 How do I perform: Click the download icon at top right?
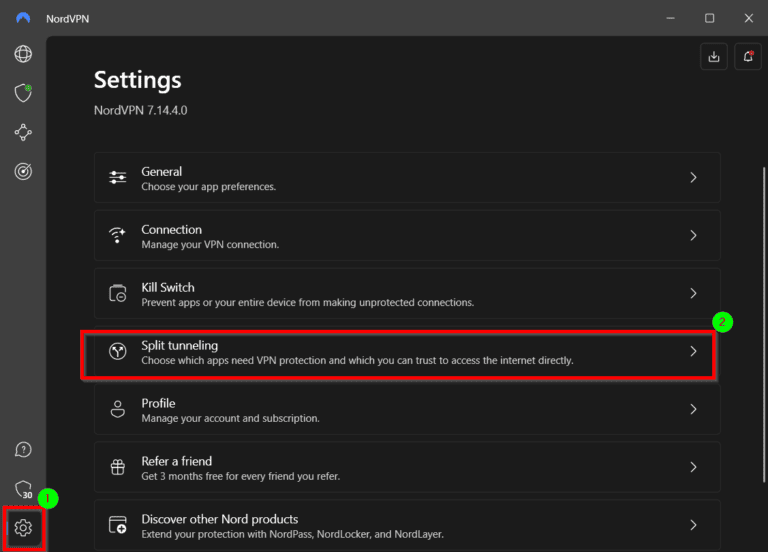tap(714, 57)
